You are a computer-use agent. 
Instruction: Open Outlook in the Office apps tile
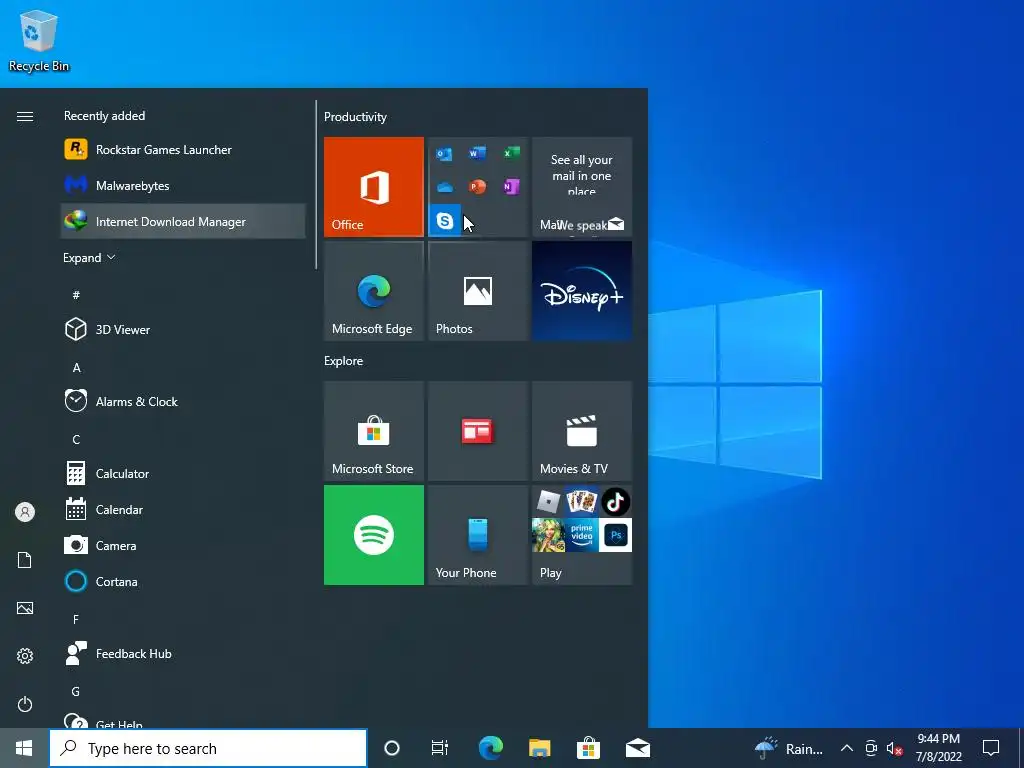point(445,154)
